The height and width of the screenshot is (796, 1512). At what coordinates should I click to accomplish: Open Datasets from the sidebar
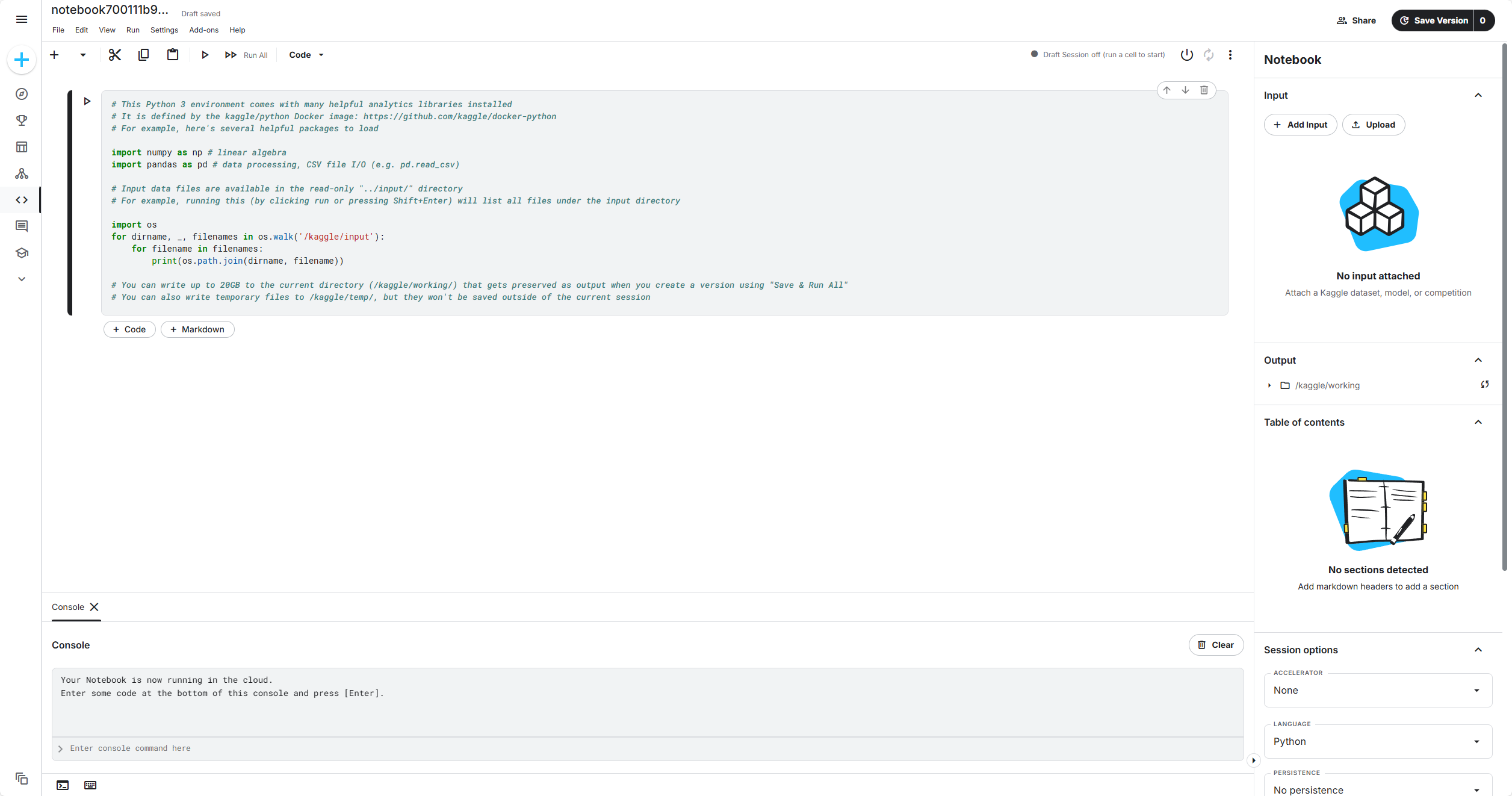[x=21, y=146]
